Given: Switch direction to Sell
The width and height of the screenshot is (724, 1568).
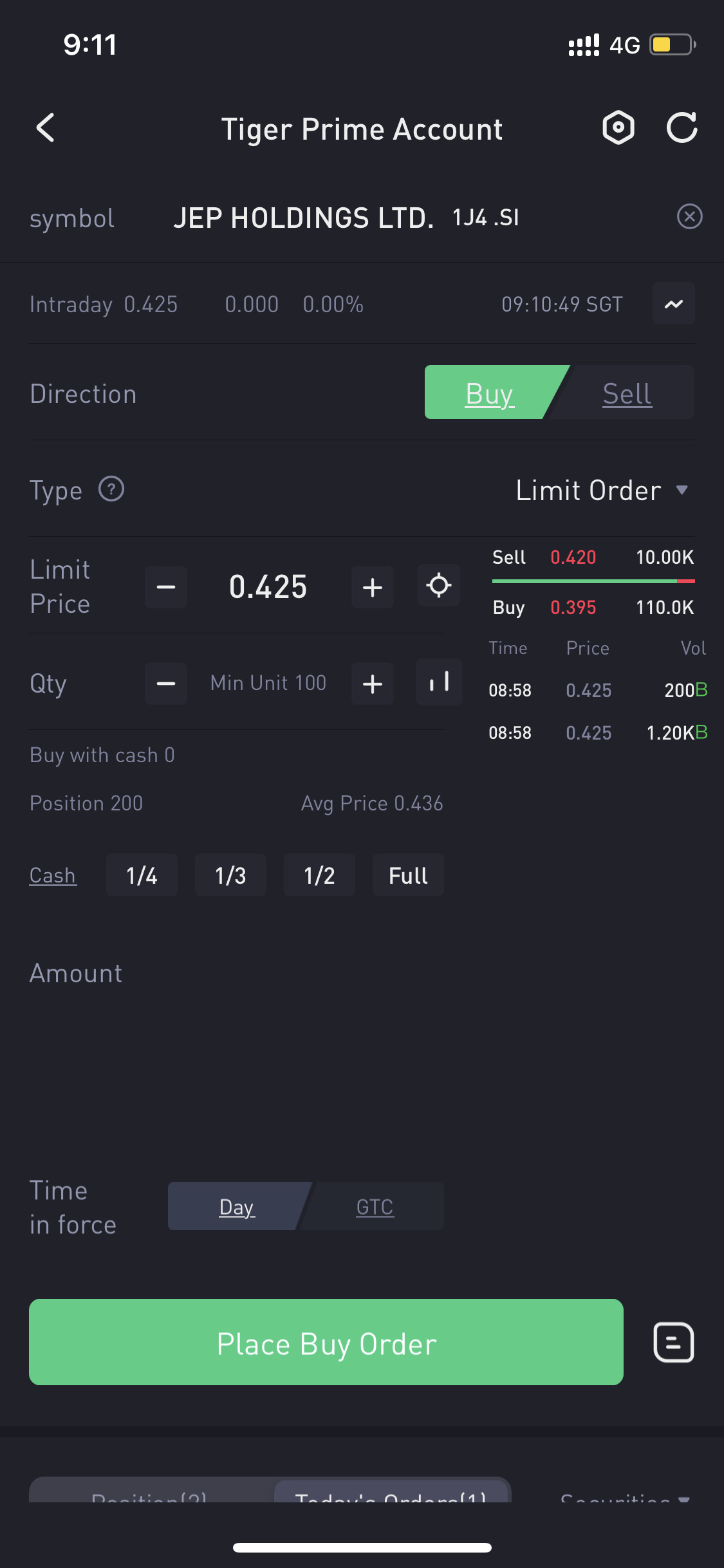Looking at the screenshot, I should [627, 393].
